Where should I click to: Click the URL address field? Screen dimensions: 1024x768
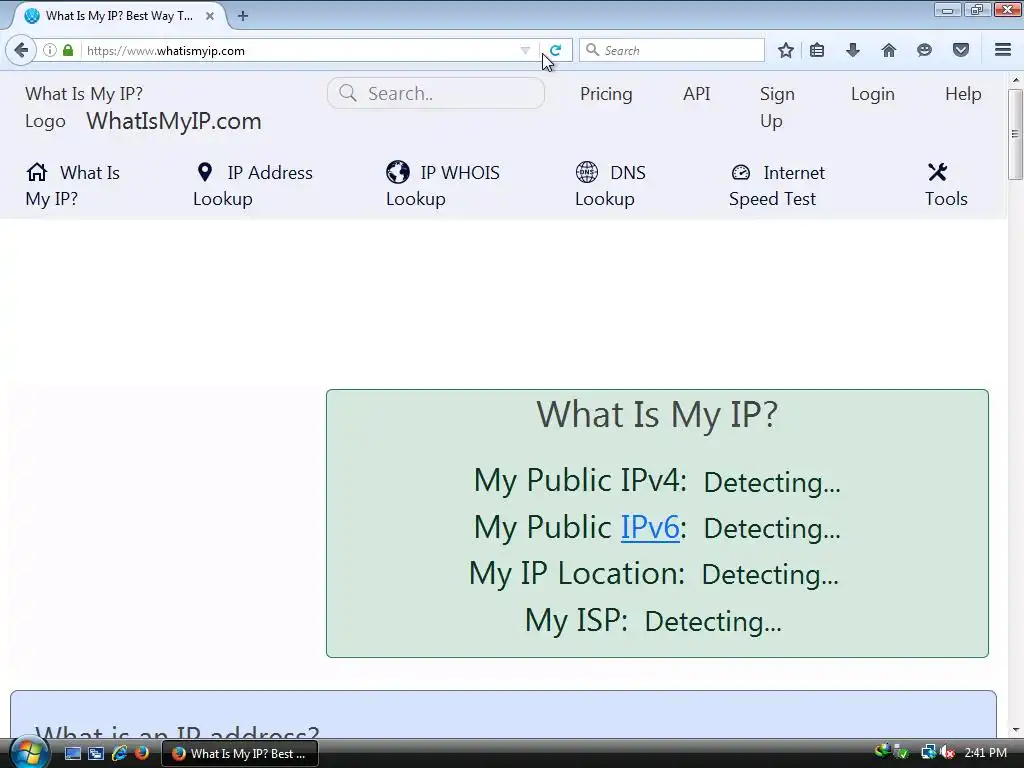(300, 50)
